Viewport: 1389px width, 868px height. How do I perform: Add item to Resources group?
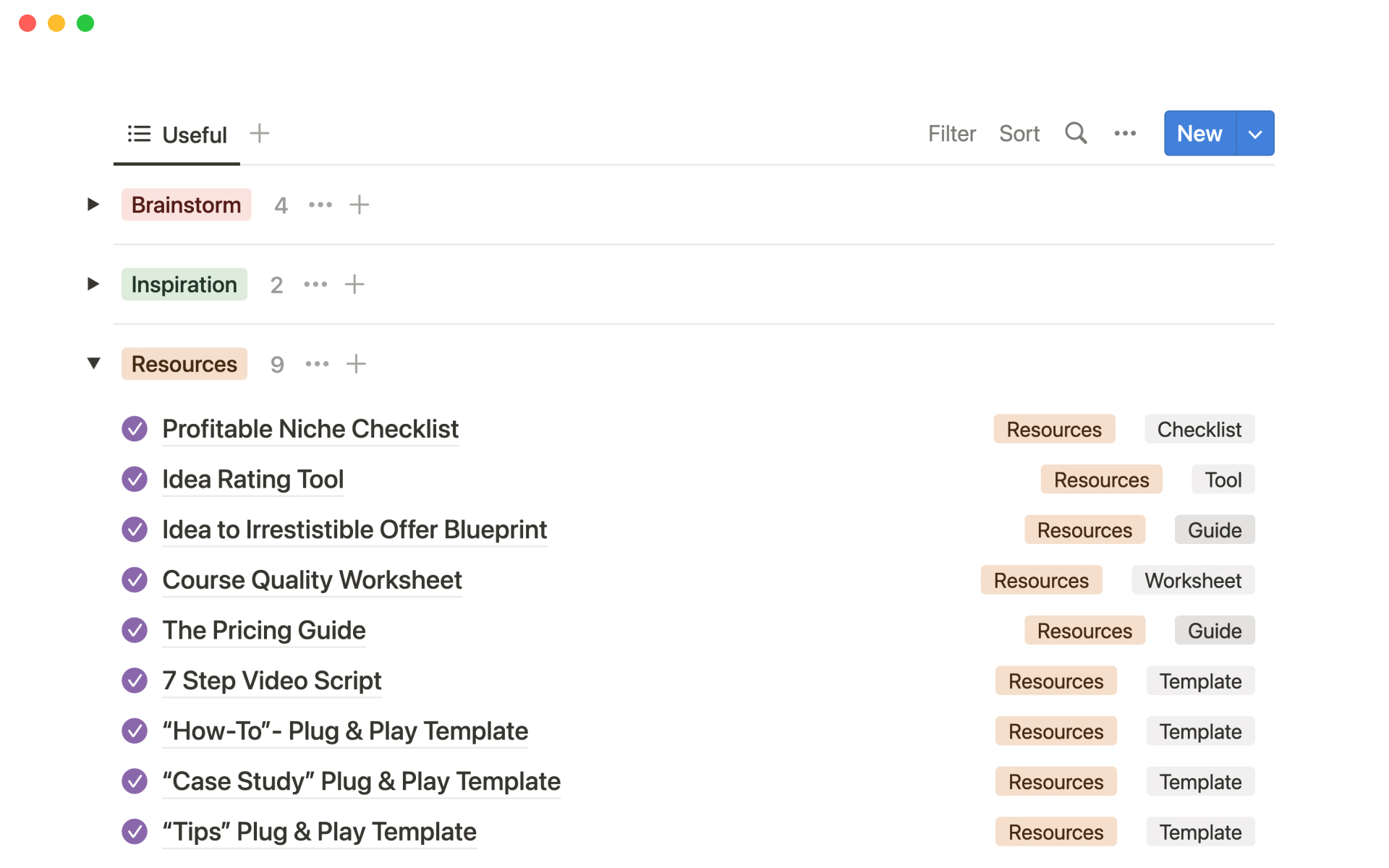click(x=356, y=364)
